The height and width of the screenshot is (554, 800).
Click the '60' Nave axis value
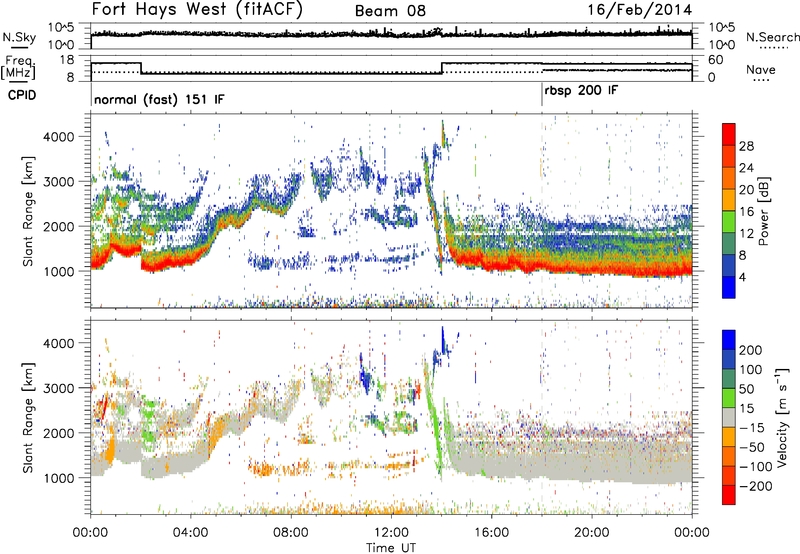[716, 60]
